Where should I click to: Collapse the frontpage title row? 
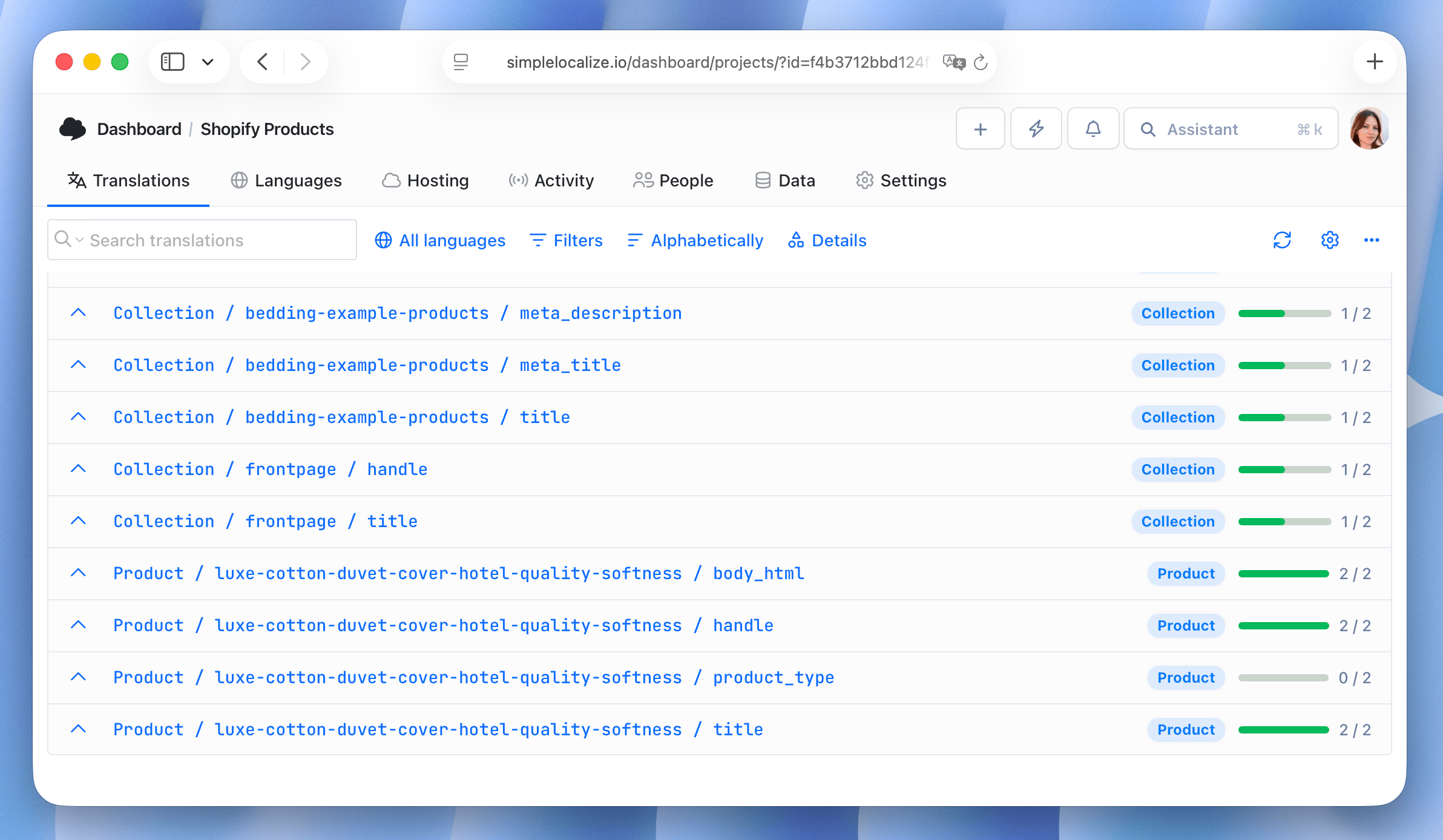click(79, 521)
